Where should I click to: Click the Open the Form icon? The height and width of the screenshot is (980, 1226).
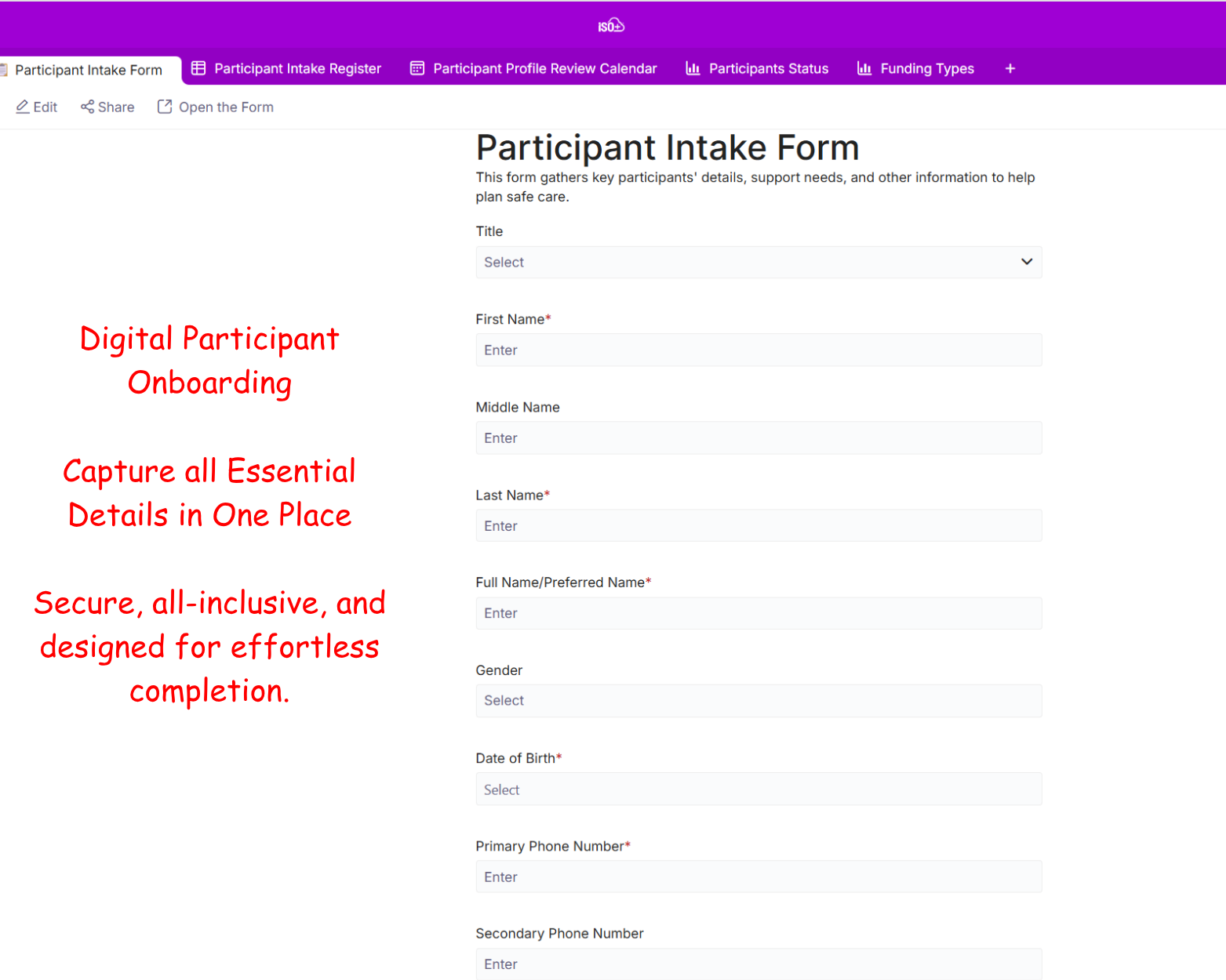(x=165, y=107)
